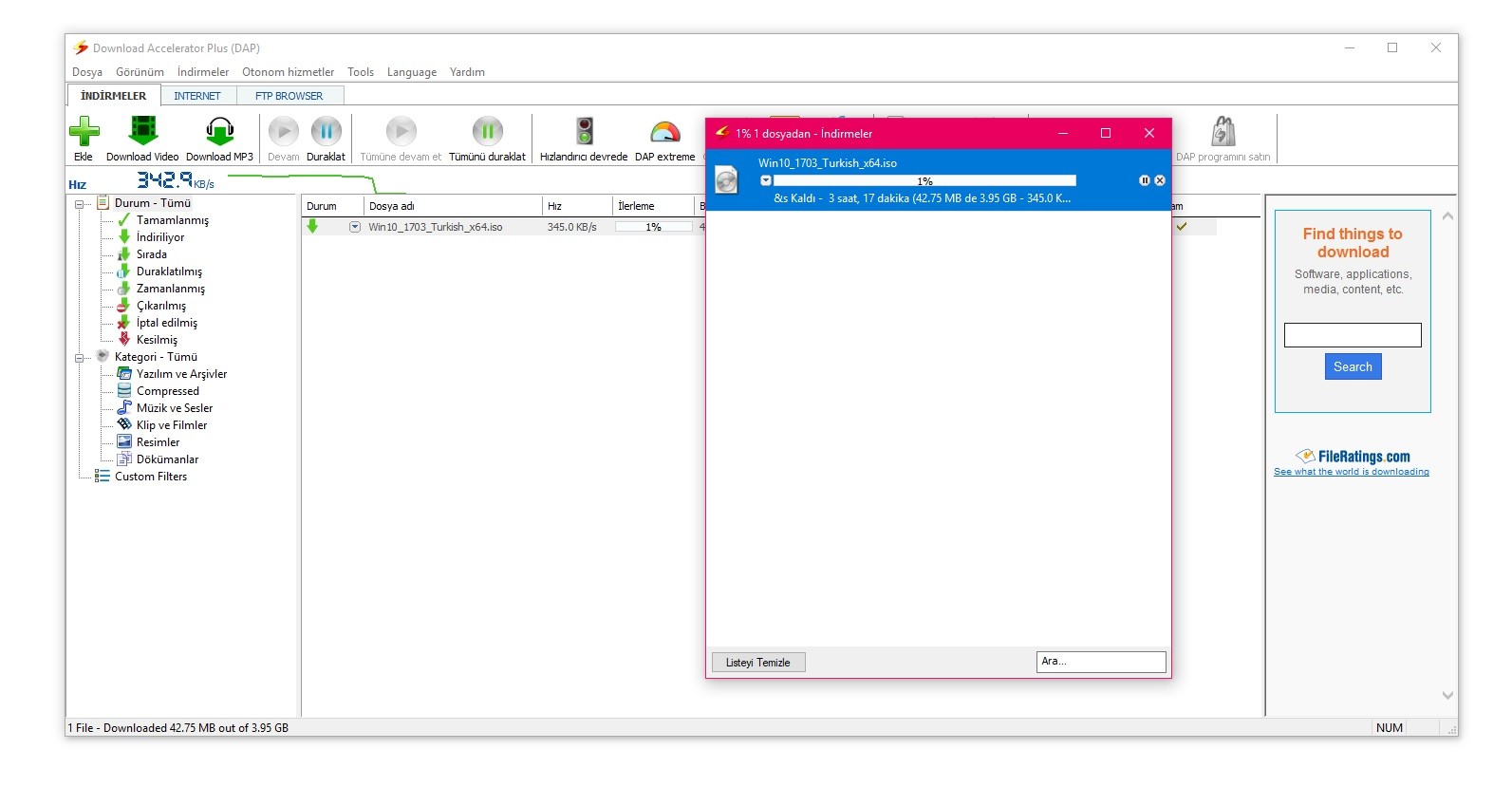Select Çıkarılmış filter in tree

(x=160, y=306)
